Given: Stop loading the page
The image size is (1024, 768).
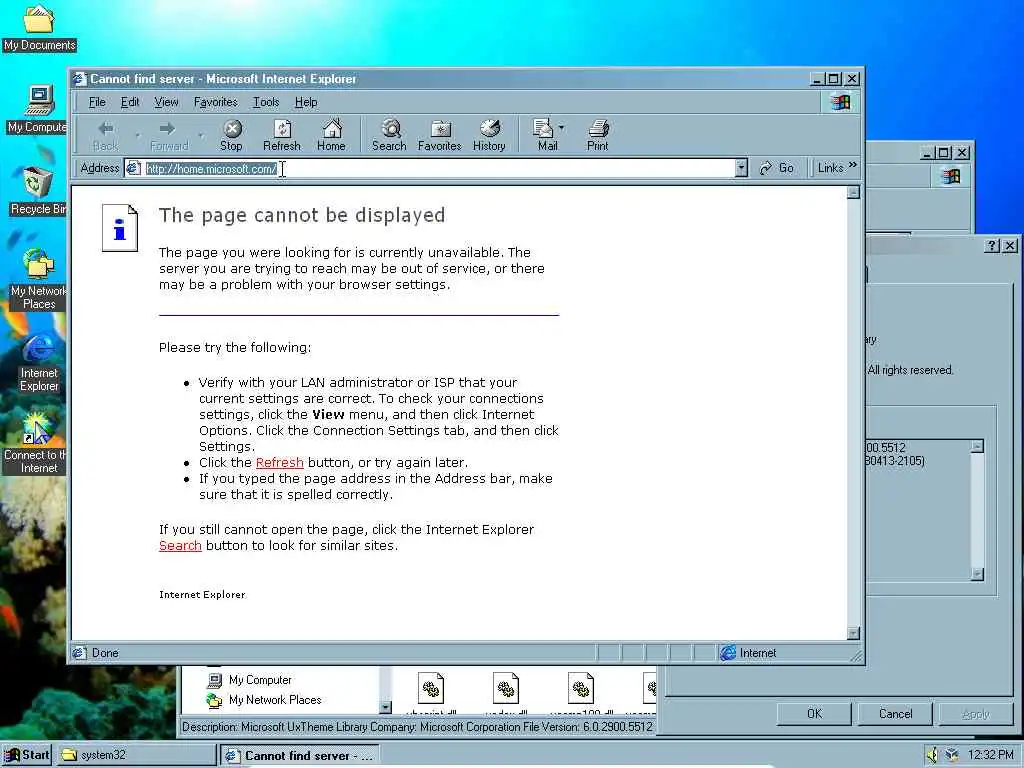Looking at the screenshot, I should [x=231, y=135].
